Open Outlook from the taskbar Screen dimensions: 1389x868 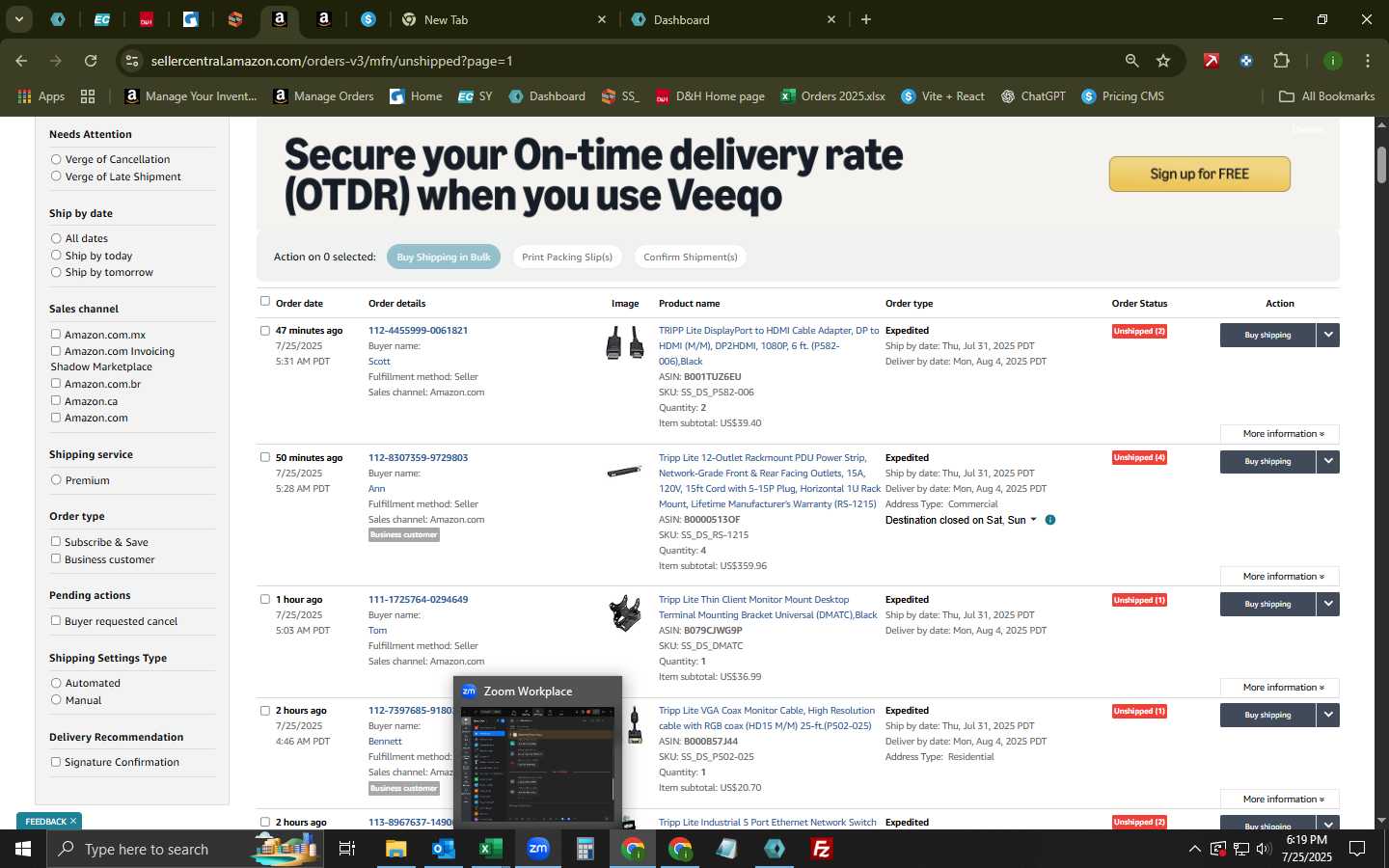pos(443,849)
